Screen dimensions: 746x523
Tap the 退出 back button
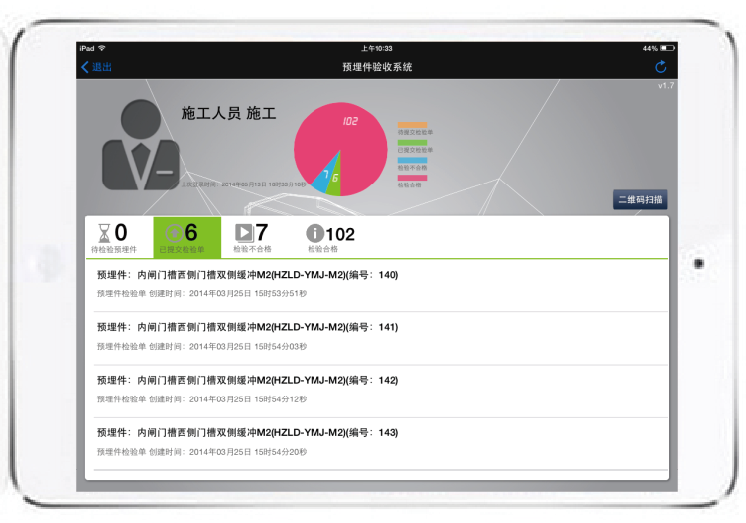96,67
